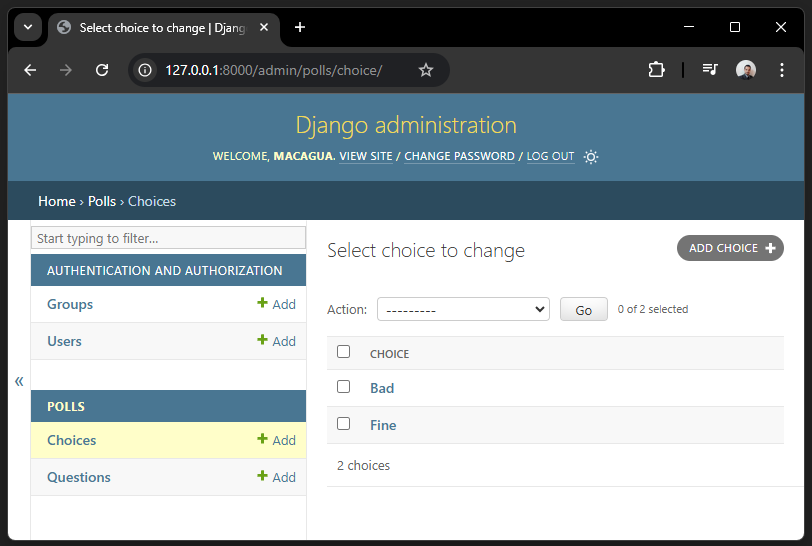
Task: Check the box for the Bad choice
Action: [x=343, y=387]
